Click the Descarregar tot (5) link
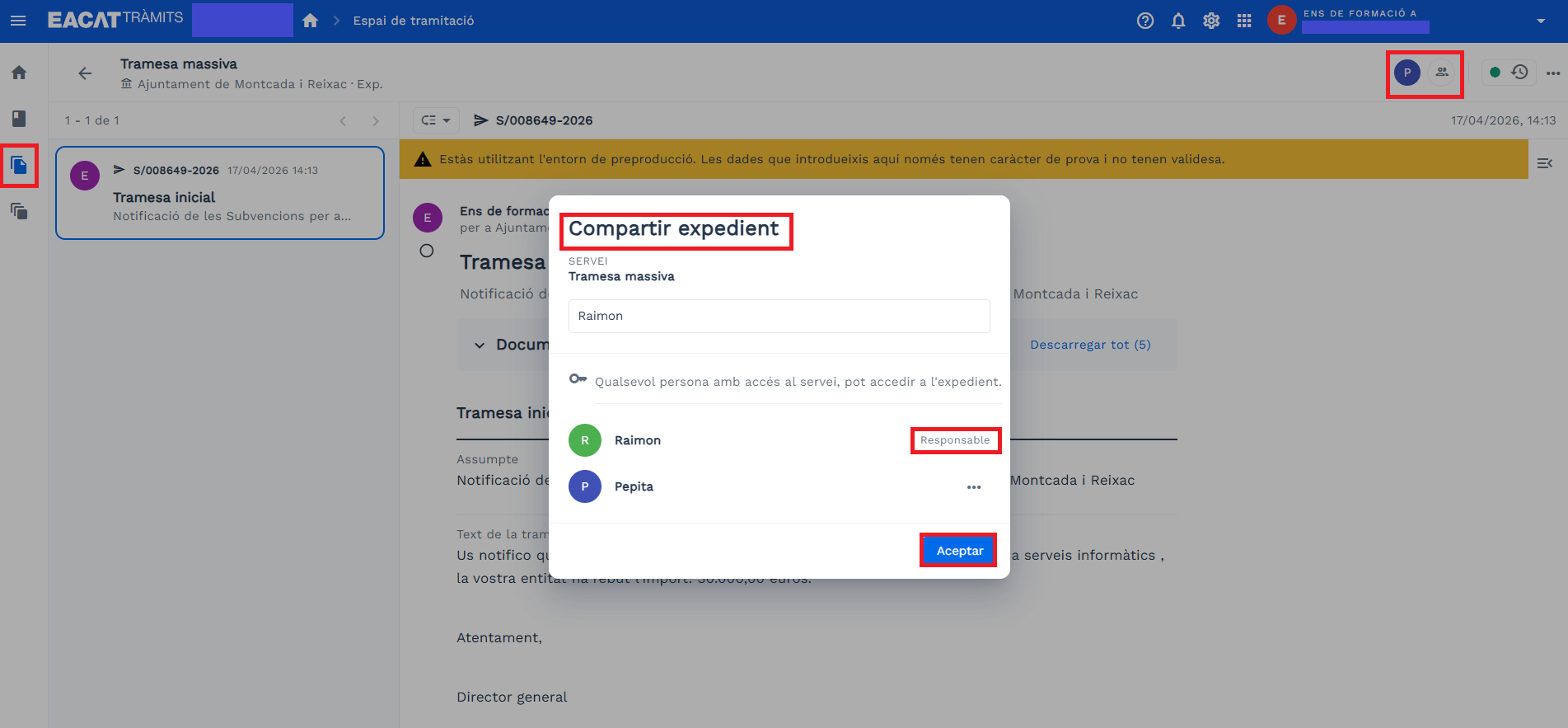Image resolution: width=1568 pixels, height=728 pixels. (x=1090, y=345)
